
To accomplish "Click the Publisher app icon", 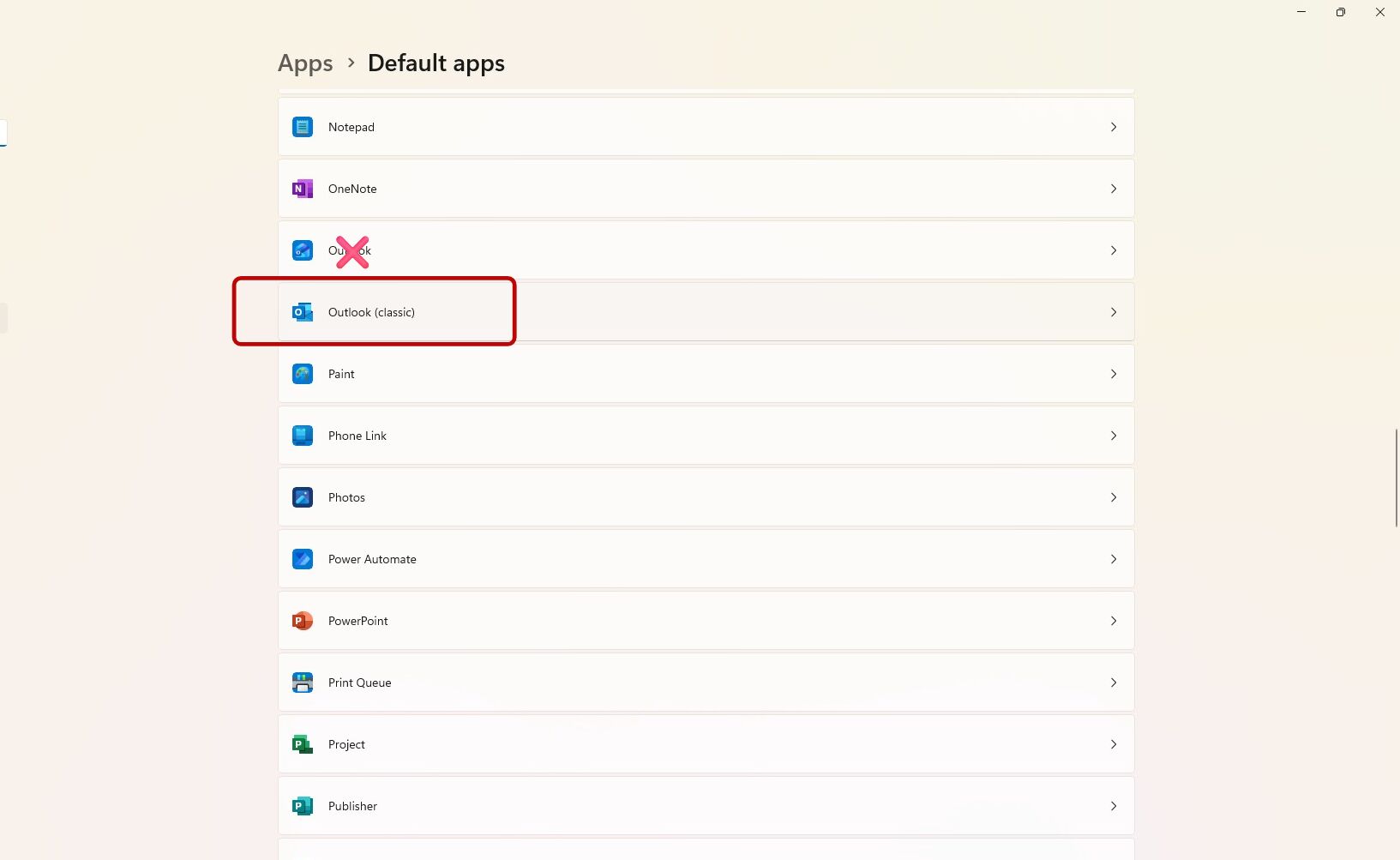I will 303,806.
